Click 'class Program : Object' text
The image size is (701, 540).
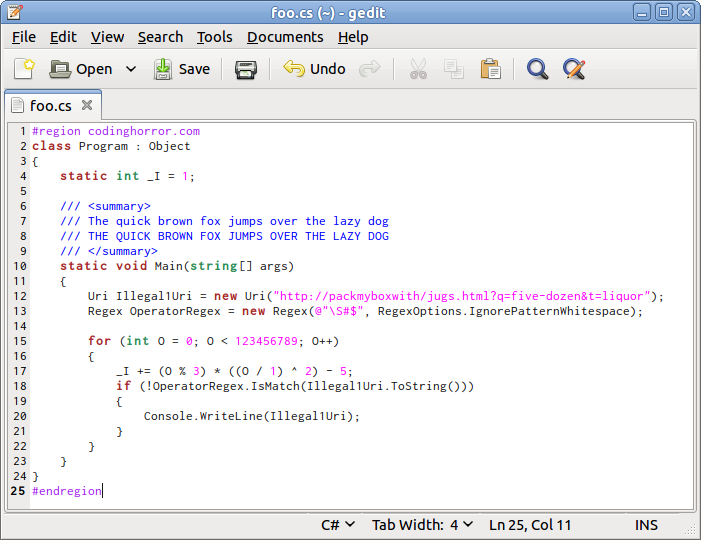coord(111,146)
